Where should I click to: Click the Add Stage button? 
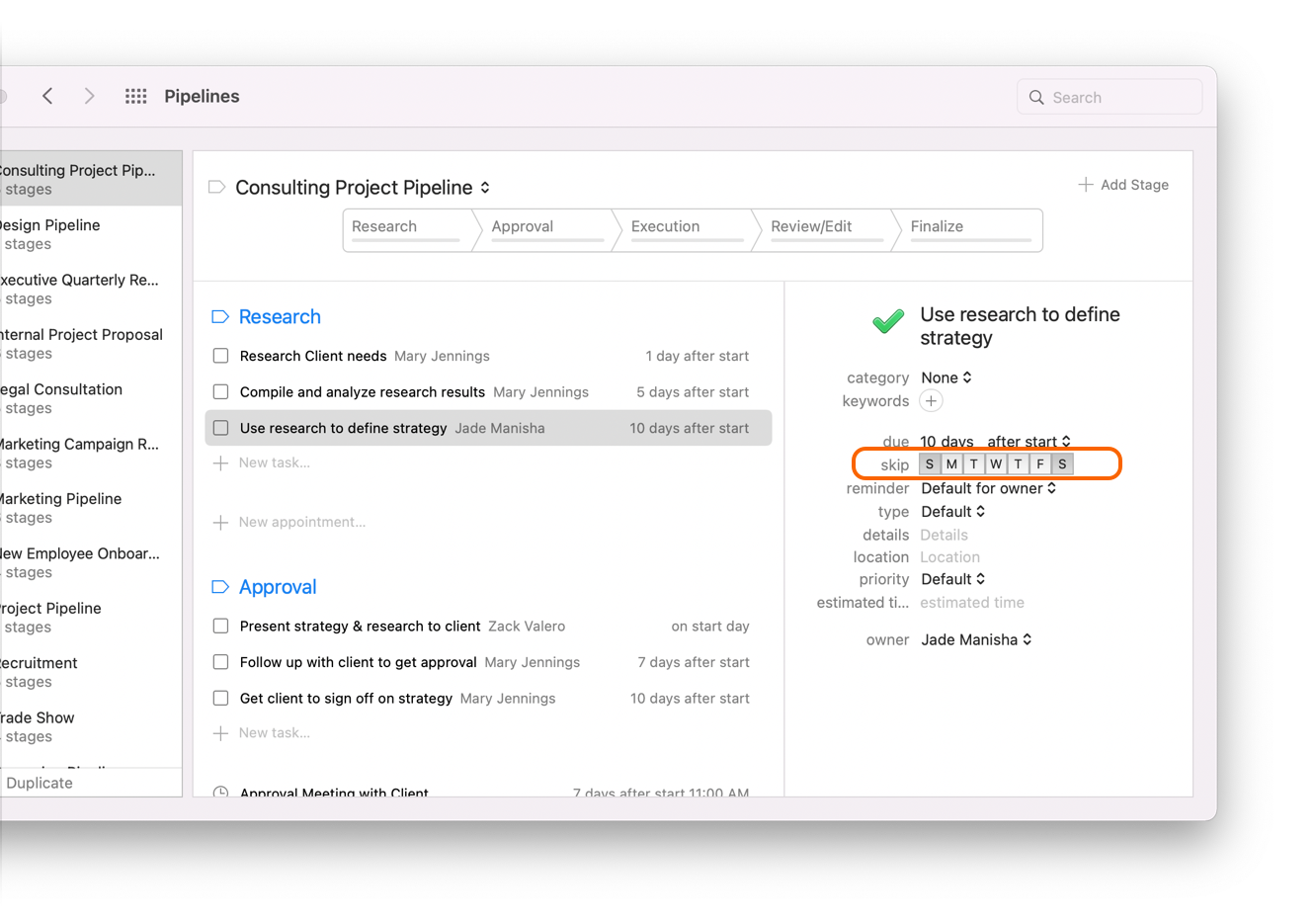pos(1123,185)
